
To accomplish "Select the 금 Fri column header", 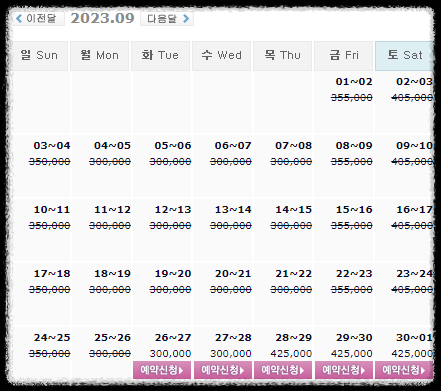I will [x=343, y=56].
